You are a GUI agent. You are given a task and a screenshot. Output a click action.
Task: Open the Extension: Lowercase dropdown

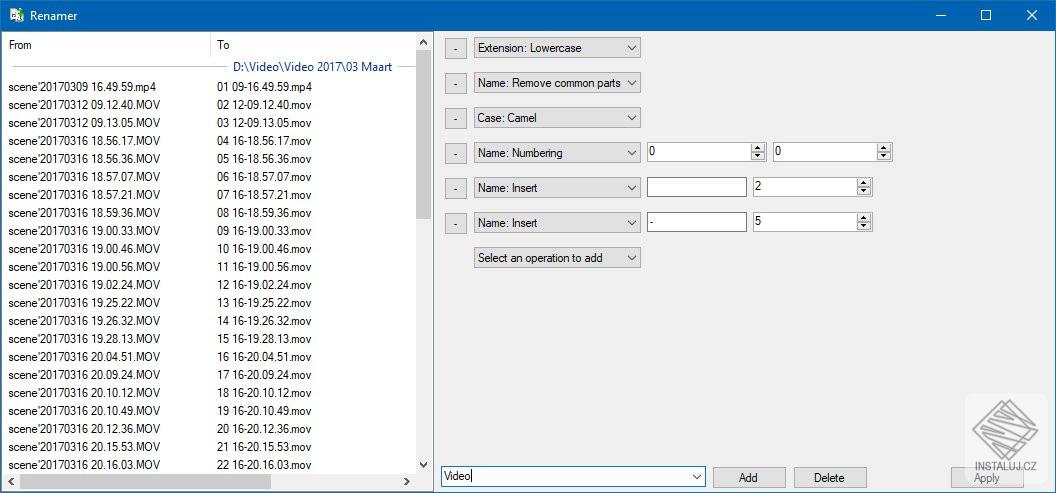point(557,48)
